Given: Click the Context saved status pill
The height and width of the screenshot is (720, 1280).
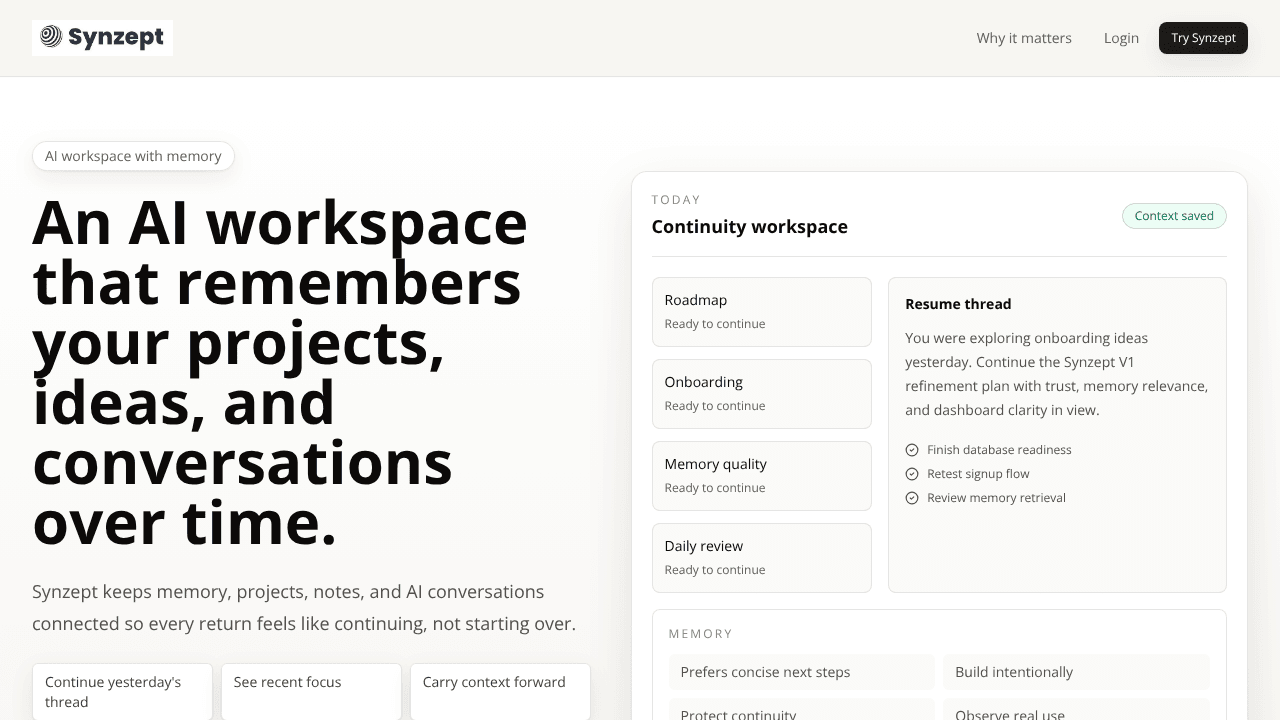Looking at the screenshot, I should pyautogui.click(x=1174, y=216).
